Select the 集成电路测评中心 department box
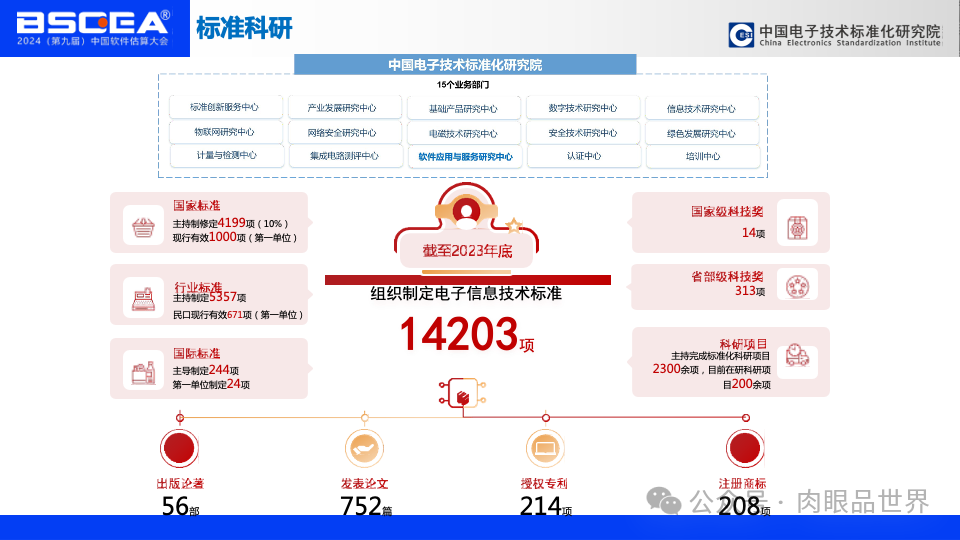The height and width of the screenshot is (540, 960). tap(345, 156)
